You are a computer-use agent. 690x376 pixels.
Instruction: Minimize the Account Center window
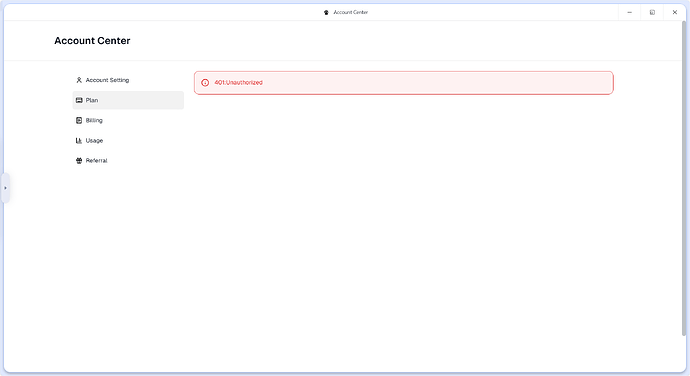(630, 12)
